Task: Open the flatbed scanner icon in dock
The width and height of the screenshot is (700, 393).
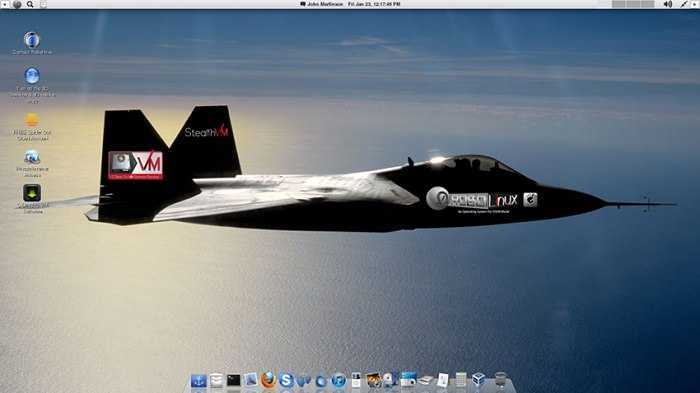Action: click(425, 380)
